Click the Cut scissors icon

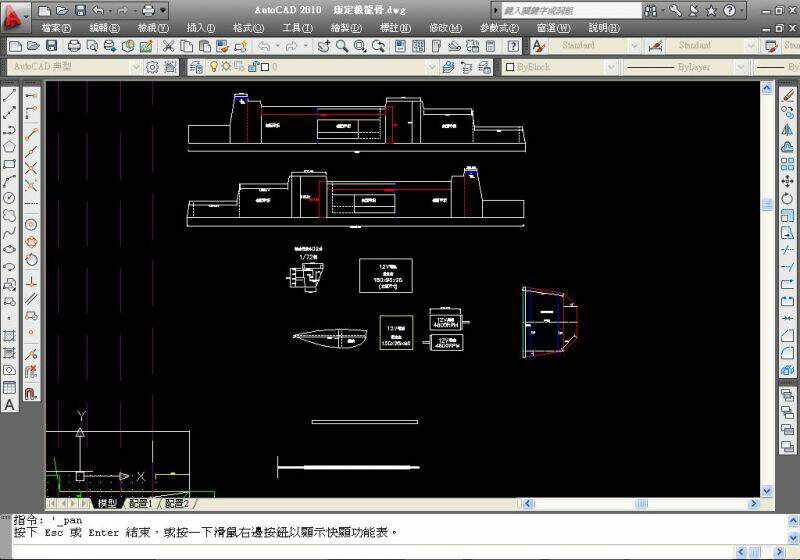pyautogui.click(x=169, y=46)
